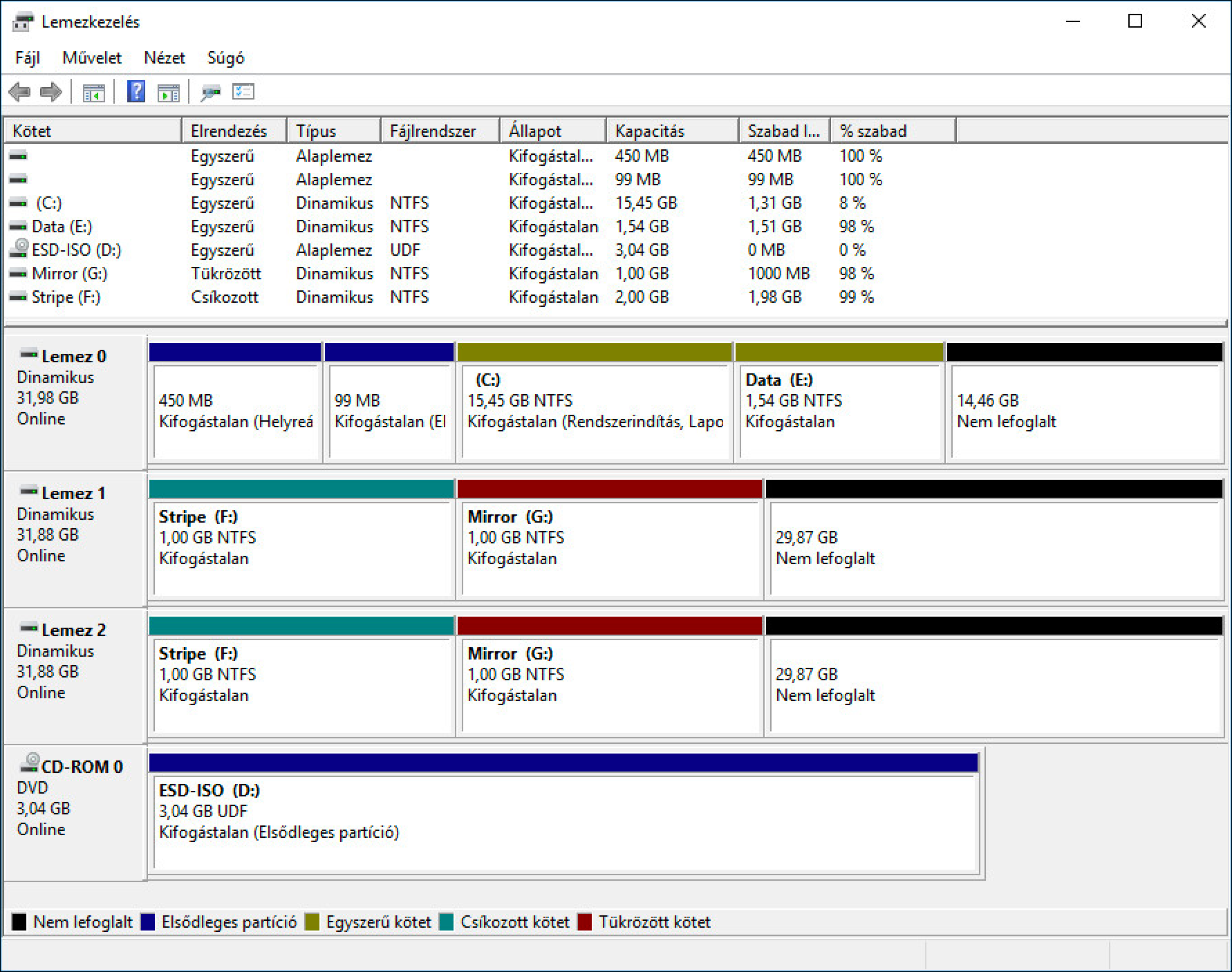Viewport: 1232px width, 972px height.
Task: Sort by the Kapacitás column header
Action: [672, 131]
